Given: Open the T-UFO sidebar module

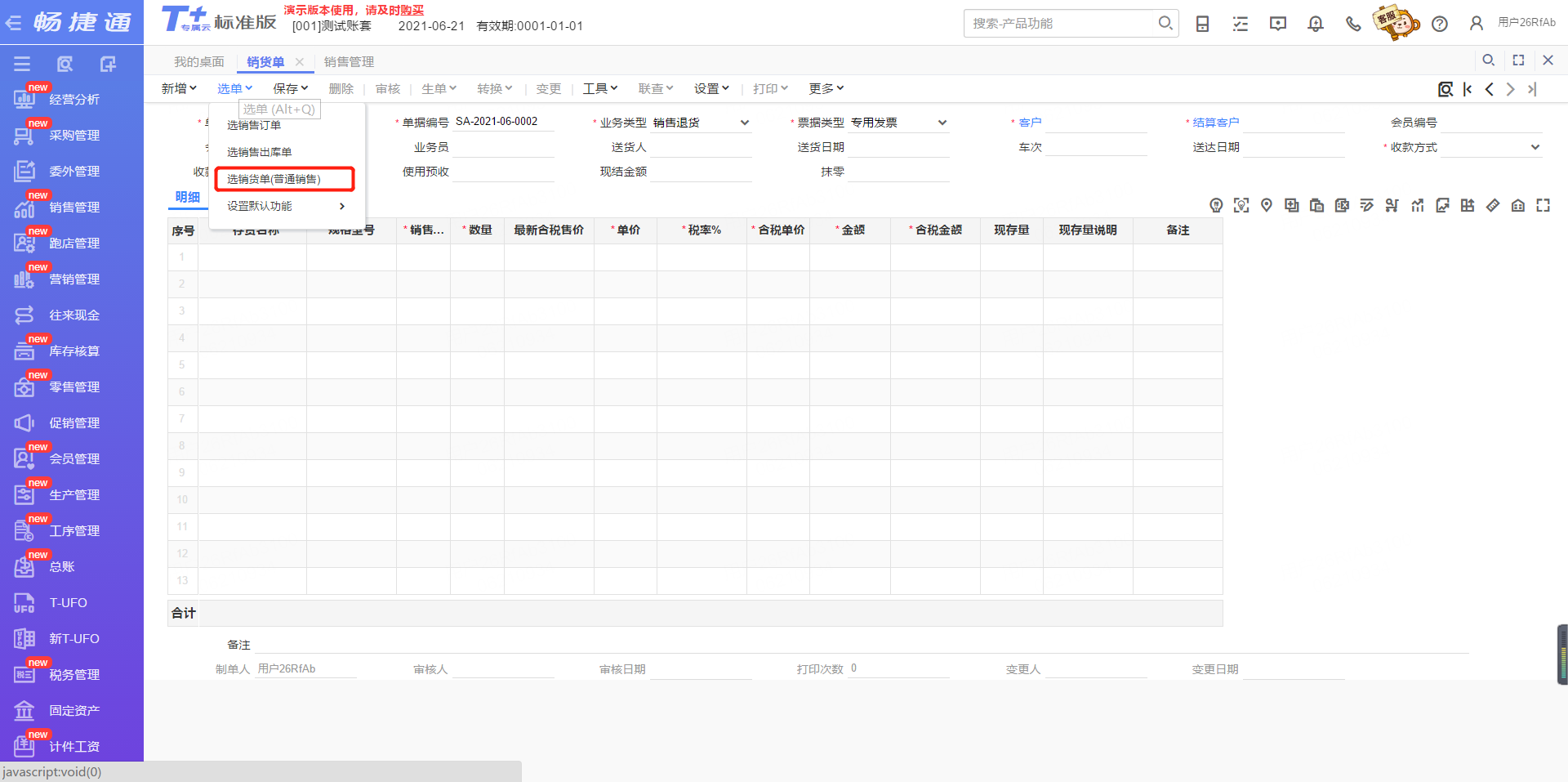Looking at the screenshot, I should (72, 603).
